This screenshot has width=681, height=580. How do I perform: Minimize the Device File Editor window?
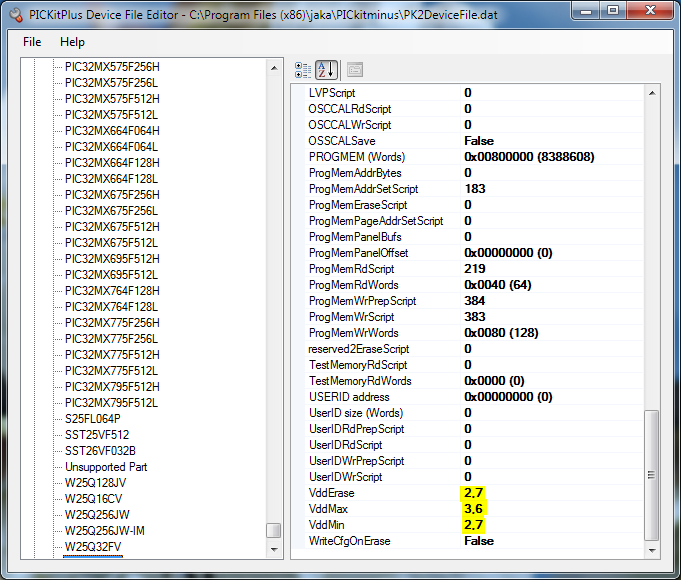pyautogui.click(x=586, y=10)
